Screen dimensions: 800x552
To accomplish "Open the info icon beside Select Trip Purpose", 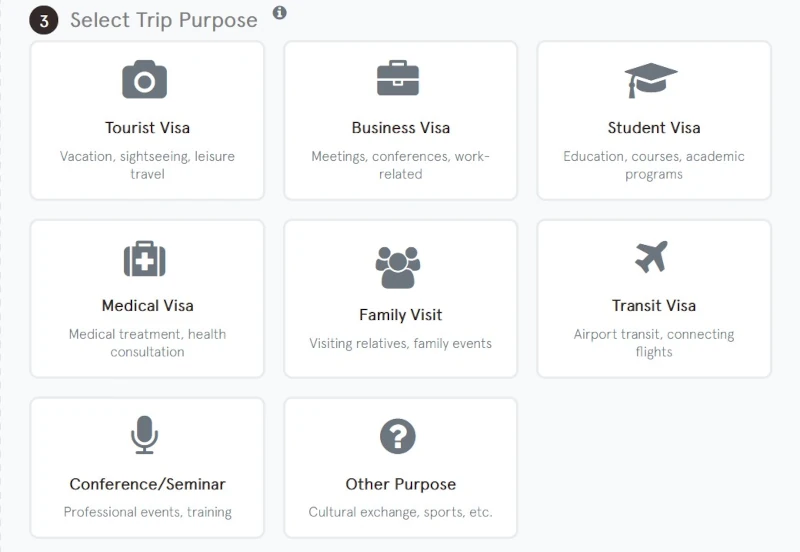I will click(x=280, y=13).
